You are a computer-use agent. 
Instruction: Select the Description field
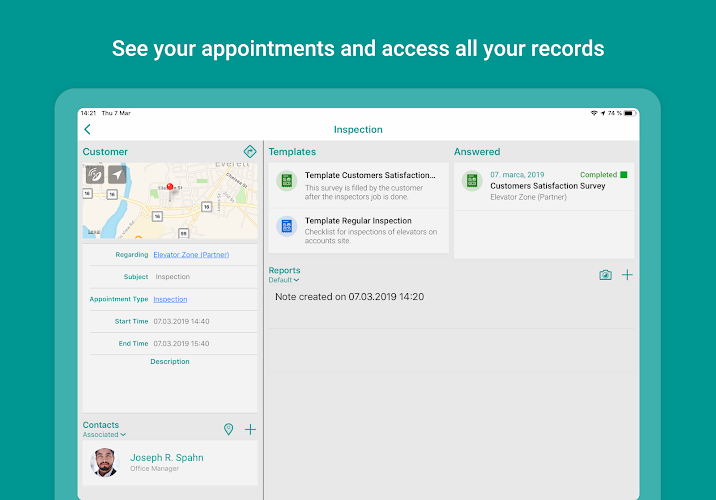170,384
